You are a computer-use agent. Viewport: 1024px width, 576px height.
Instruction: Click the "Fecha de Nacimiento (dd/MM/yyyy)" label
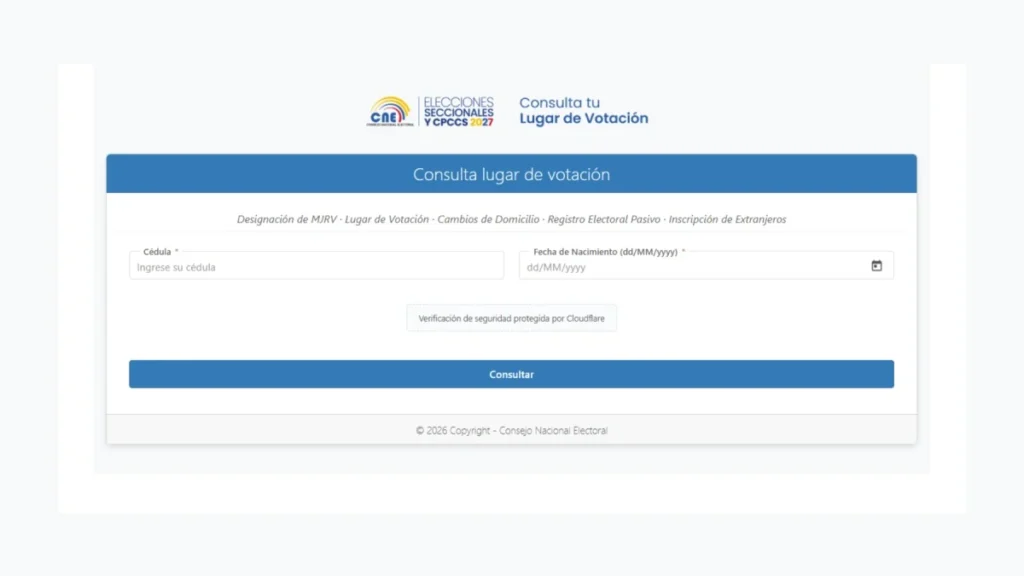pyautogui.click(x=605, y=251)
